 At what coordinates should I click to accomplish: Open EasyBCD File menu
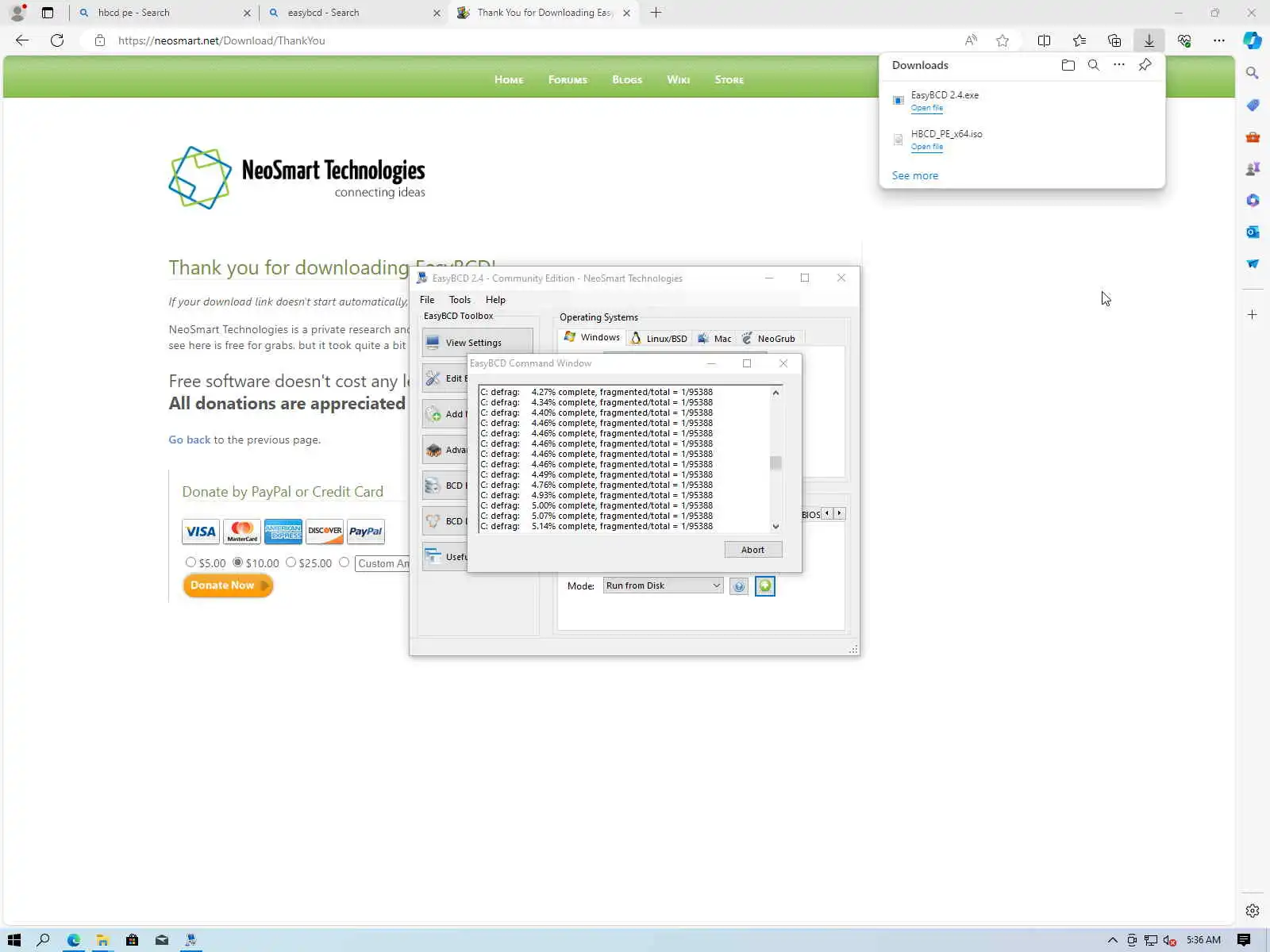pyautogui.click(x=427, y=300)
